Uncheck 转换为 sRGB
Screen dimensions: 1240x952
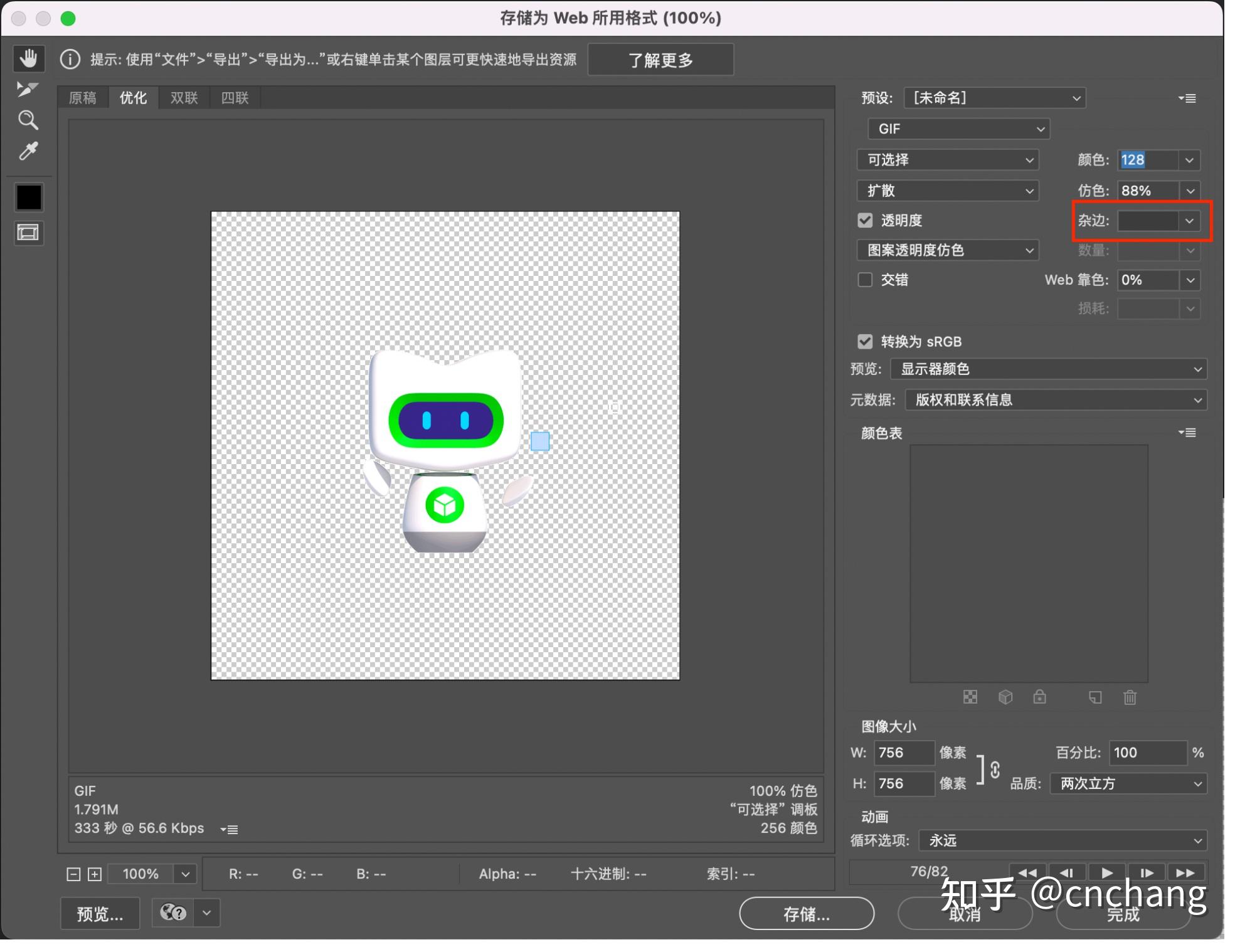pos(865,341)
